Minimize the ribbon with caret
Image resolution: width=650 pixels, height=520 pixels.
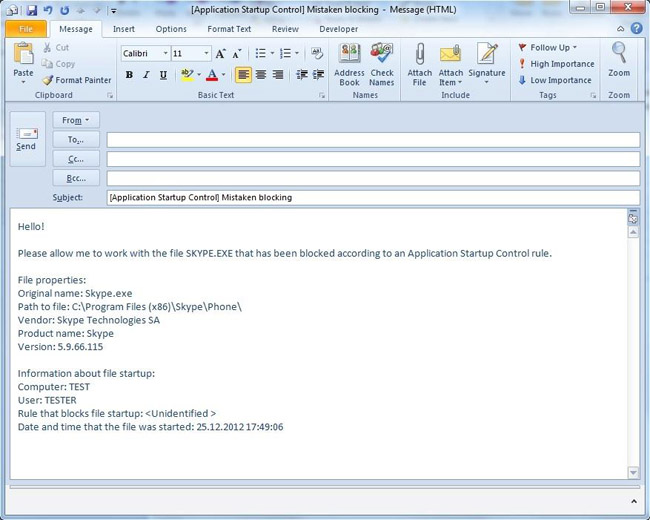[x=621, y=29]
